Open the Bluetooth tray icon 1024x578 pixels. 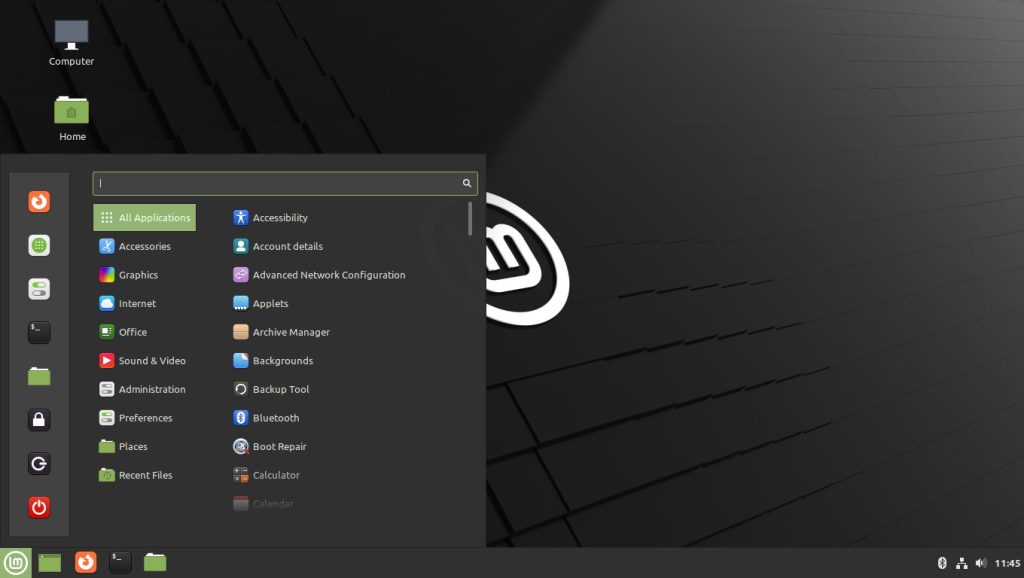pyautogui.click(x=941, y=562)
